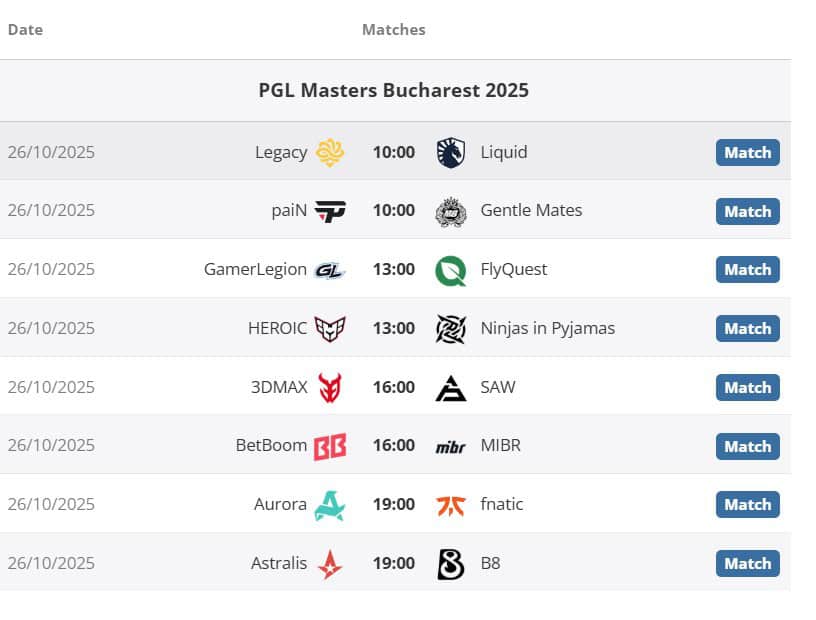
Task: Open Match button for Legacy vs Liquid
Action: click(747, 153)
